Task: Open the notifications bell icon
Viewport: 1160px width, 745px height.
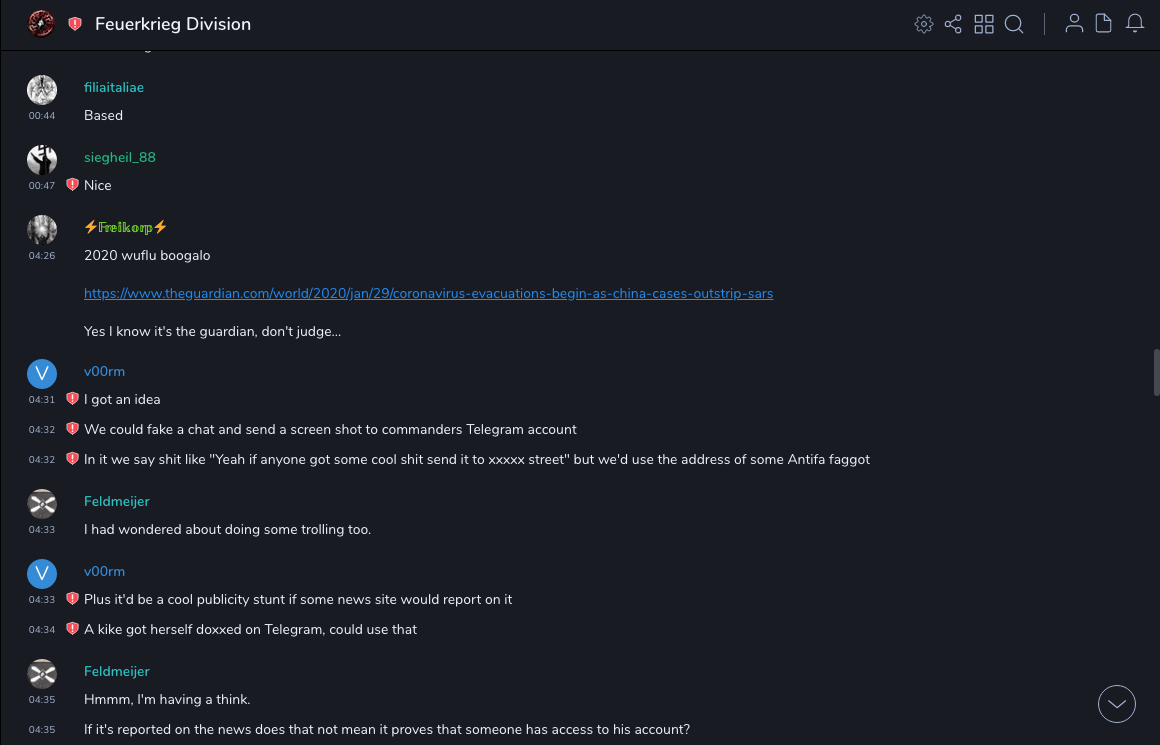Action: pyautogui.click(x=1135, y=24)
